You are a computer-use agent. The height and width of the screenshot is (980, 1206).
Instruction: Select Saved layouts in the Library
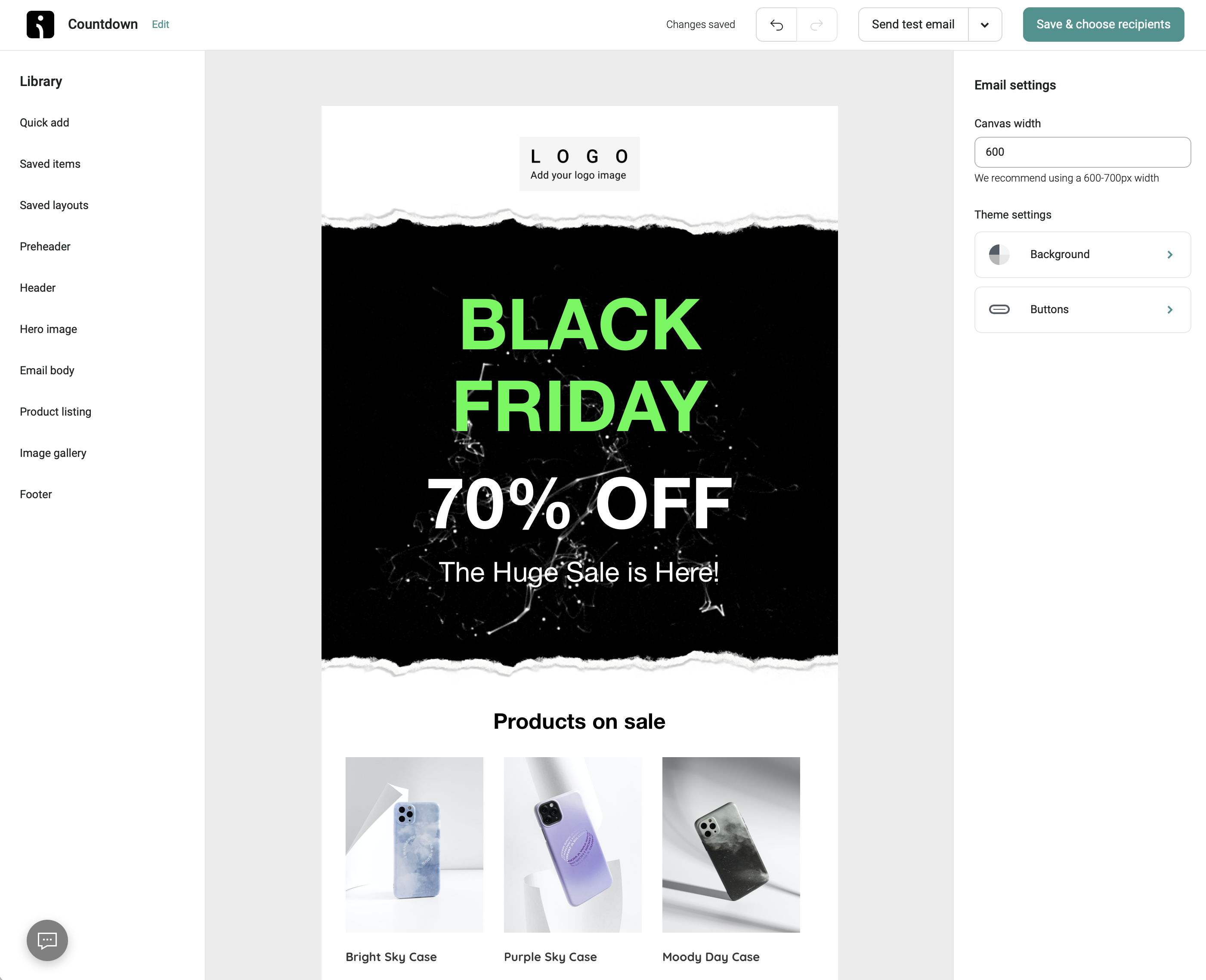[54, 206]
